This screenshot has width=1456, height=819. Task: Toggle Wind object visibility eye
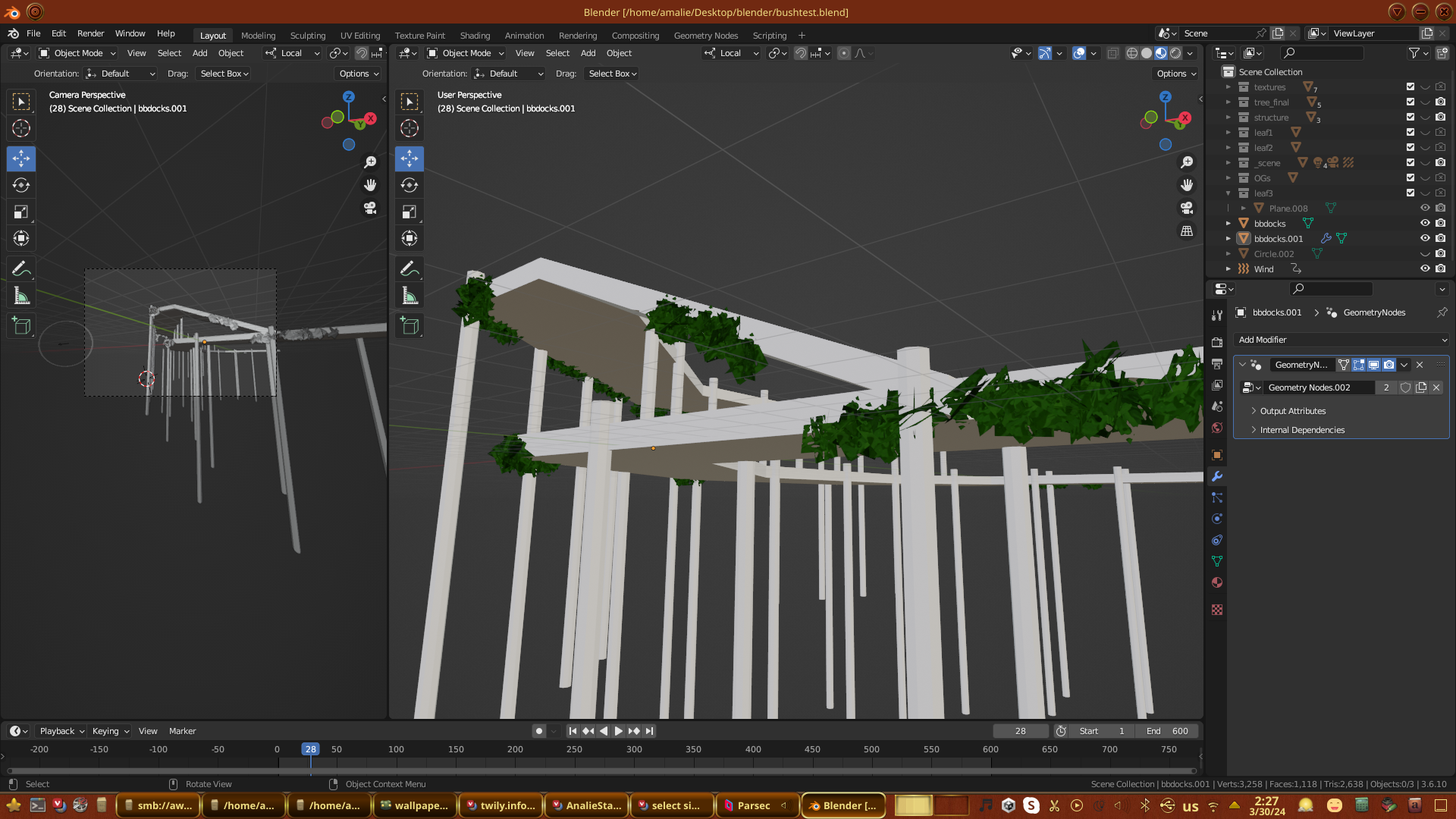[1425, 268]
